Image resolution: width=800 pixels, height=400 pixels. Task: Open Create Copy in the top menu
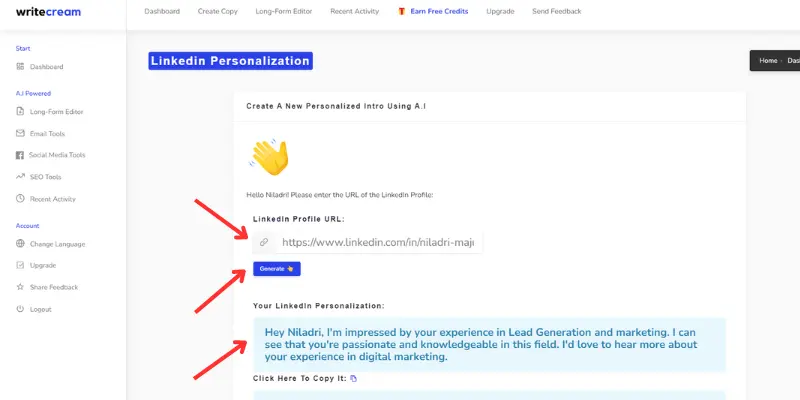218,11
